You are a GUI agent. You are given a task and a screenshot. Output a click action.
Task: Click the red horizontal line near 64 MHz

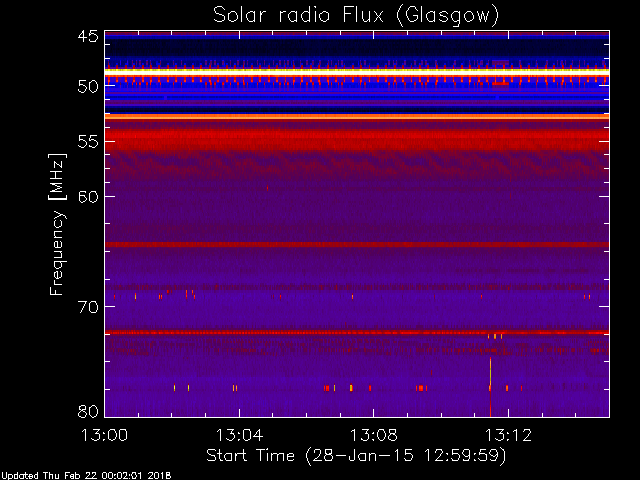coord(357,244)
